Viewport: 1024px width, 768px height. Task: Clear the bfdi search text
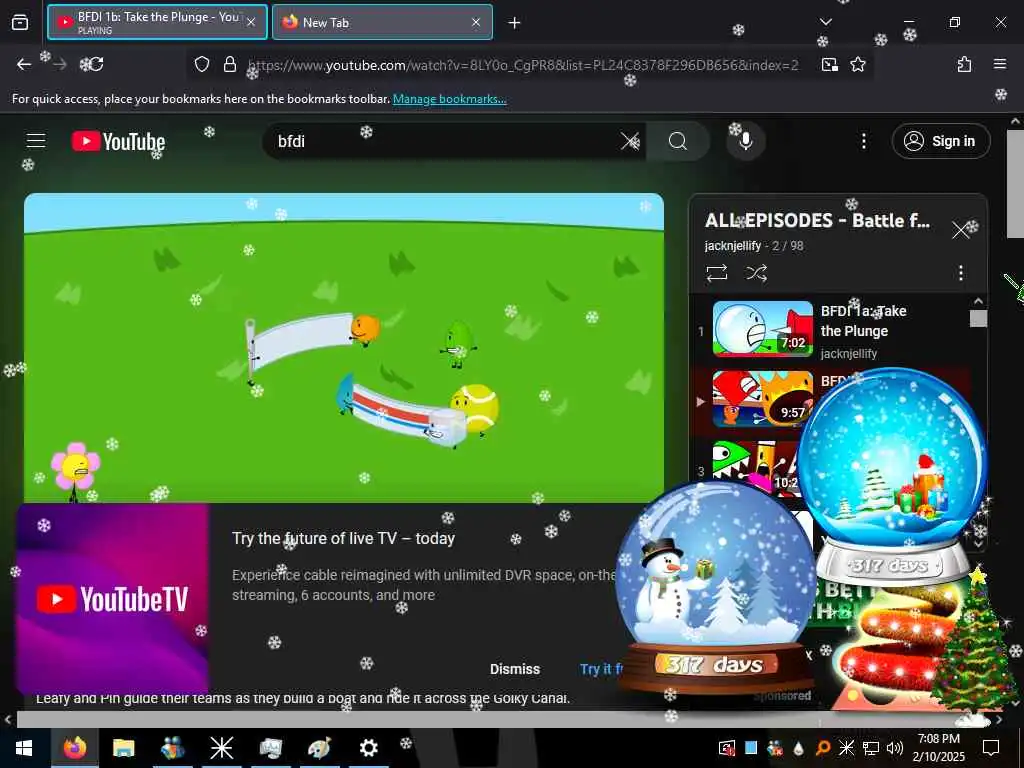[630, 141]
